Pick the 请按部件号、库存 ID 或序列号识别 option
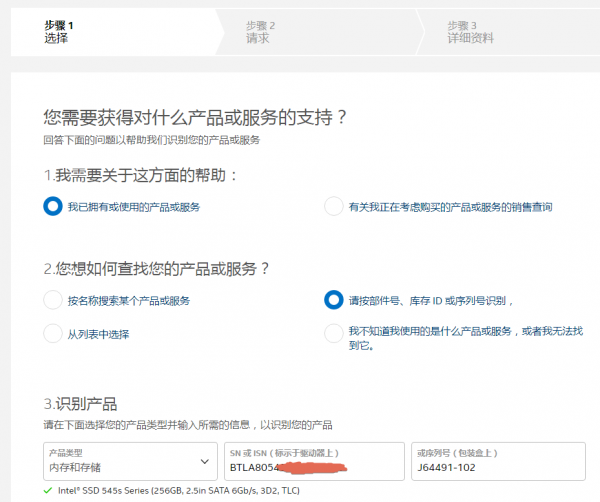Viewport: 600px width, 502px height. tap(334, 300)
